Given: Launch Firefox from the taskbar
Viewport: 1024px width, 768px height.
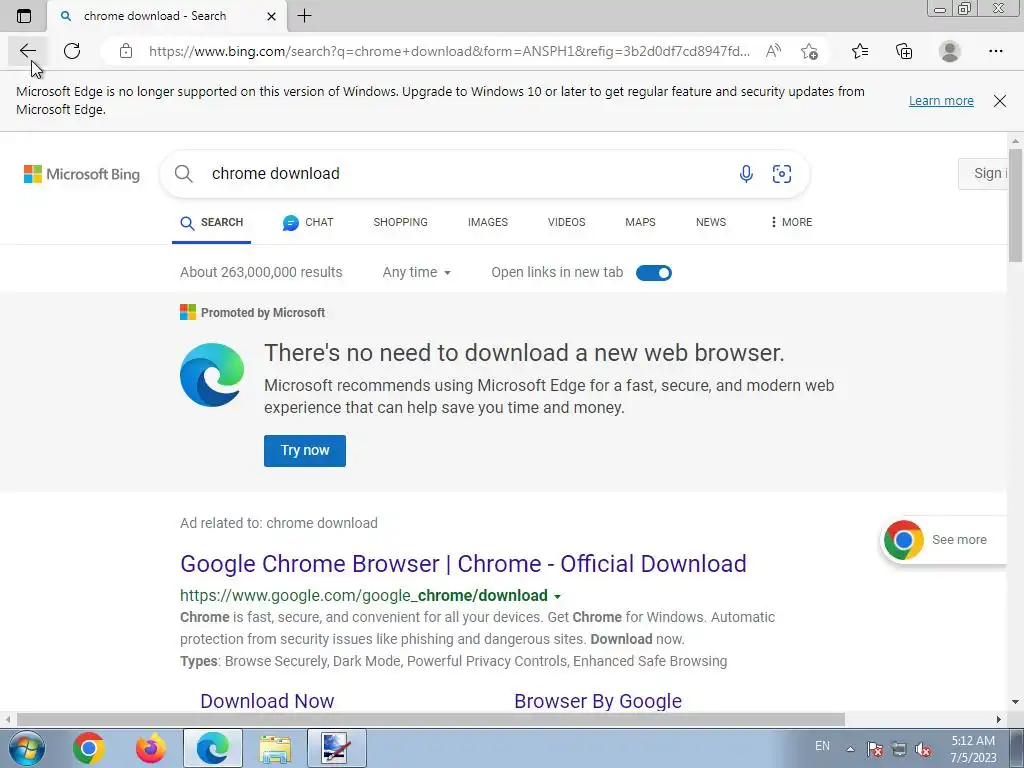Looking at the screenshot, I should point(150,748).
